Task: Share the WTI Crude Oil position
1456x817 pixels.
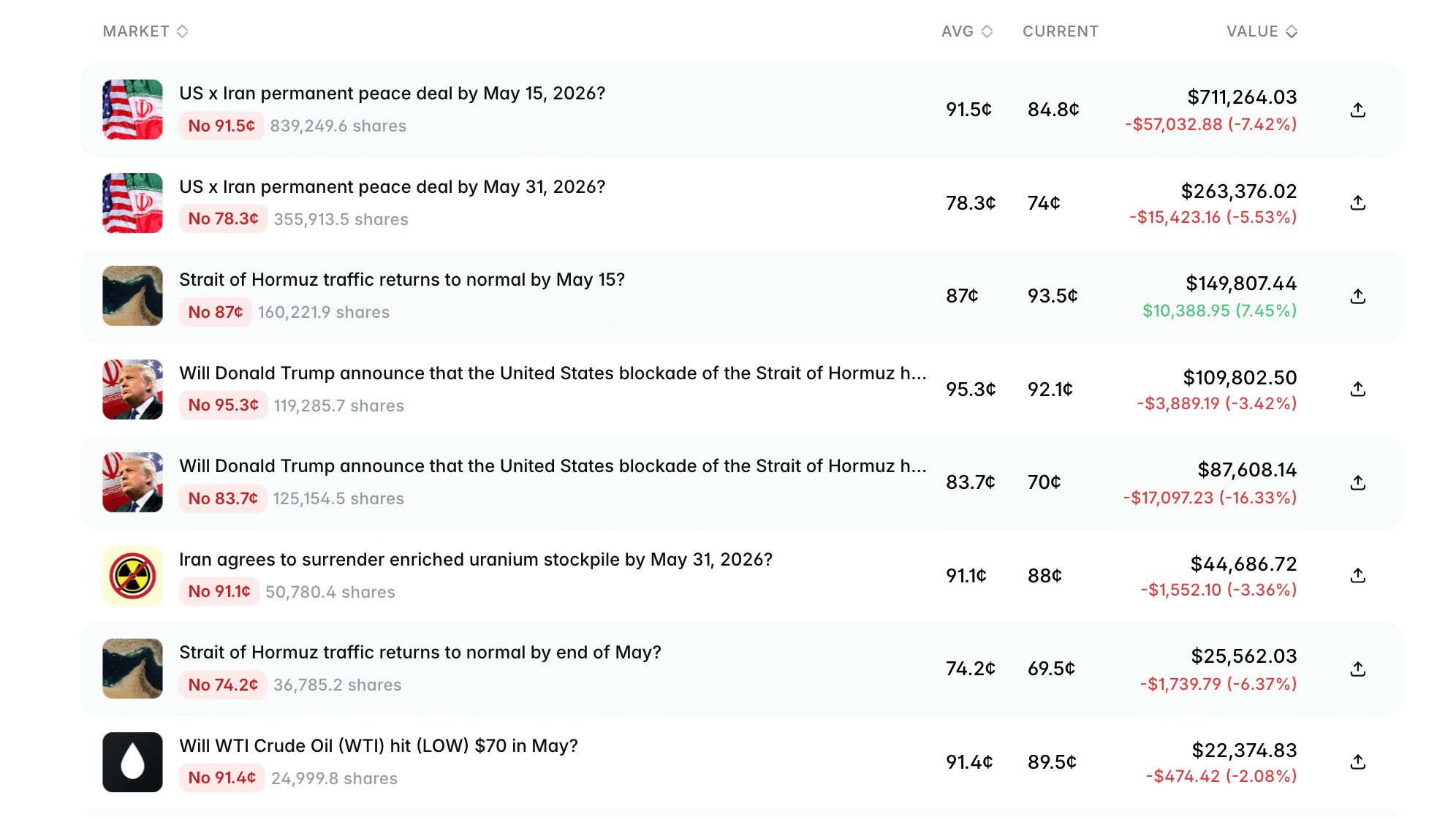Action: (x=1357, y=761)
